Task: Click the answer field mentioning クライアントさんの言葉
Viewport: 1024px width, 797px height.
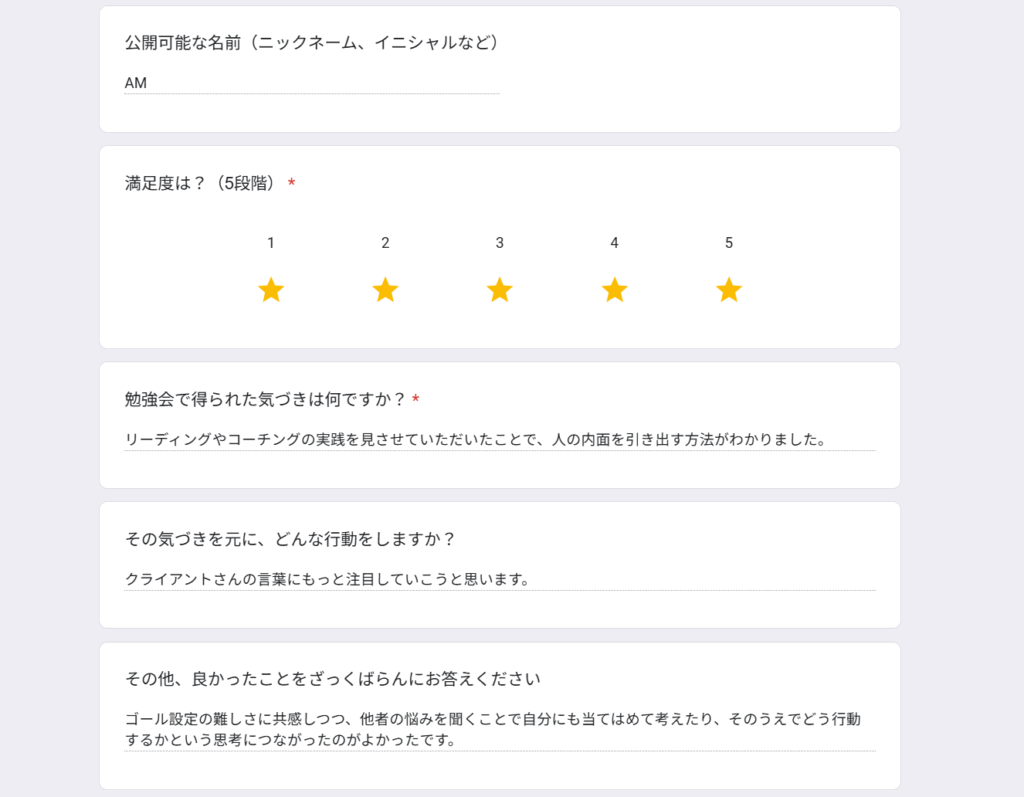Action: click(499, 579)
